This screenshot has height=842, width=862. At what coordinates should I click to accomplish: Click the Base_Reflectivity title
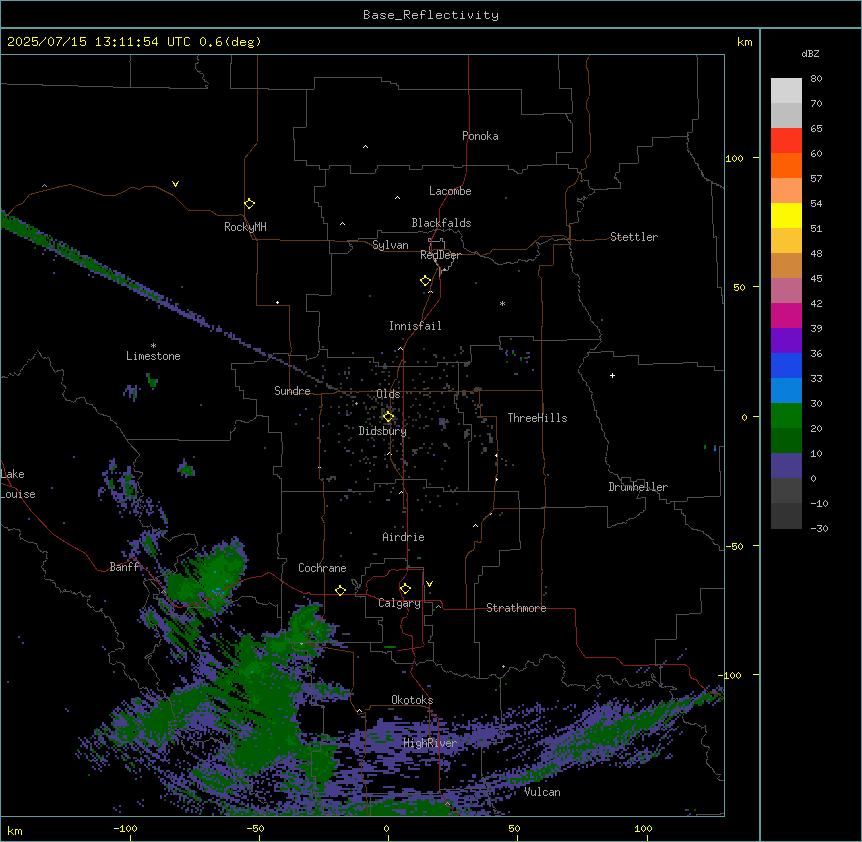point(431,15)
